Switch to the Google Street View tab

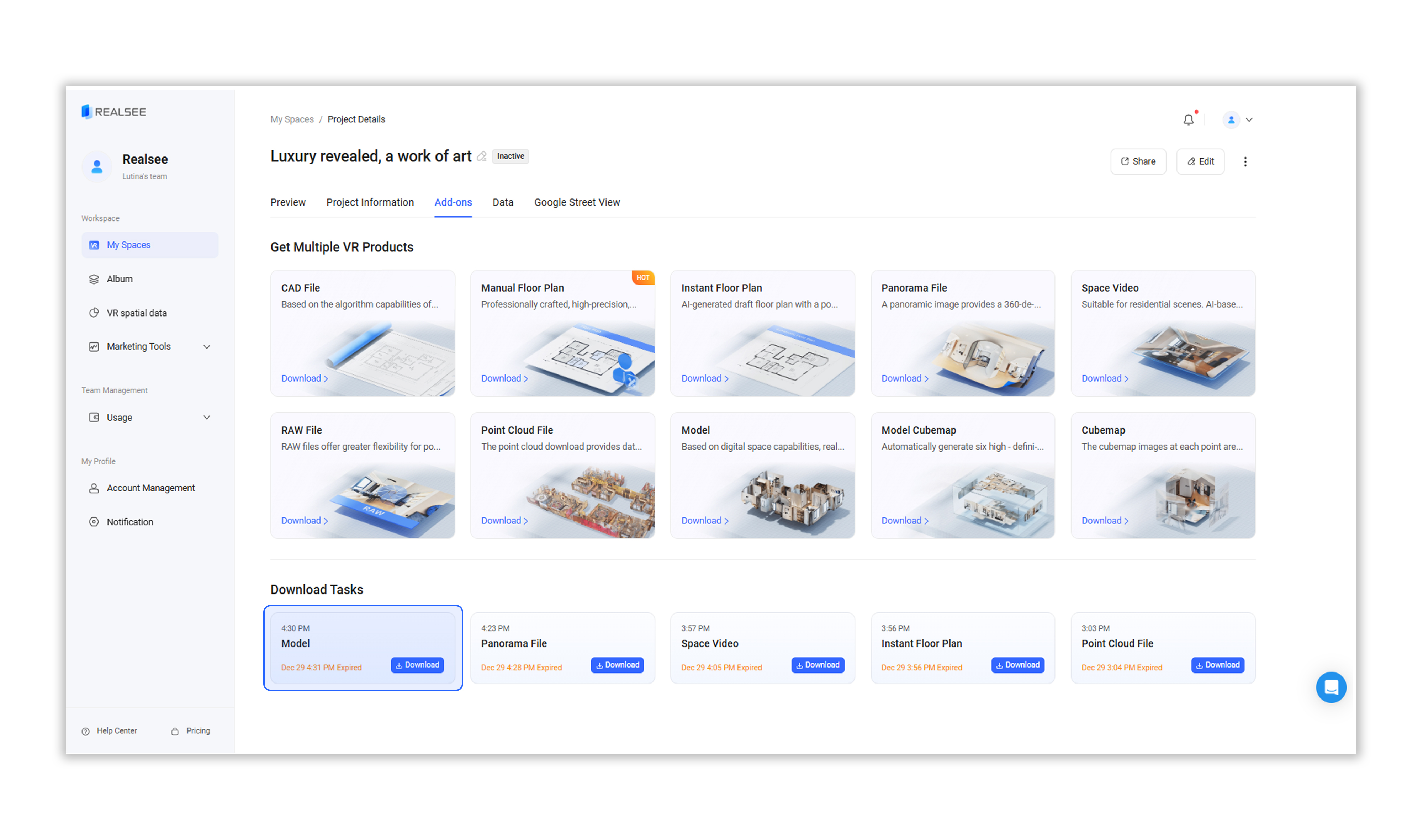pos(576,203)
